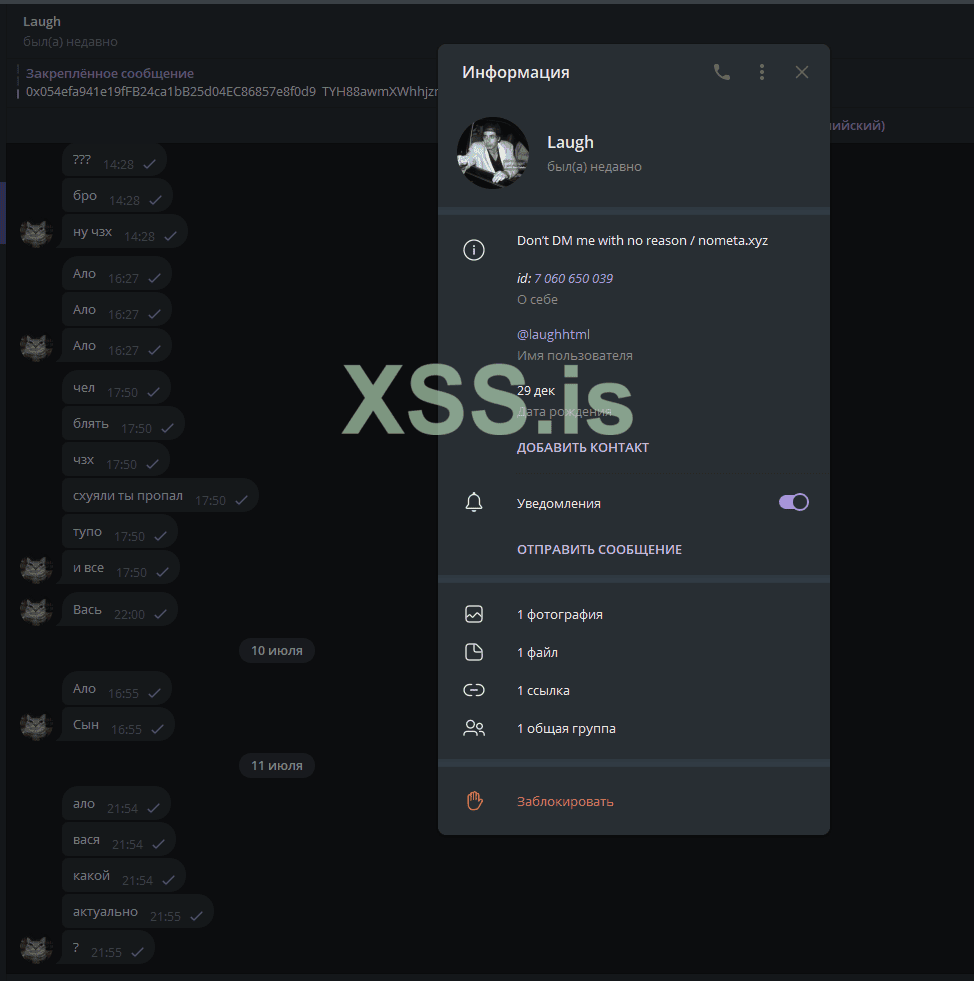Viewport: 974px width, 981px height.
Task: Select the message 'тупо' at 17:50
Action: (119, 532)
